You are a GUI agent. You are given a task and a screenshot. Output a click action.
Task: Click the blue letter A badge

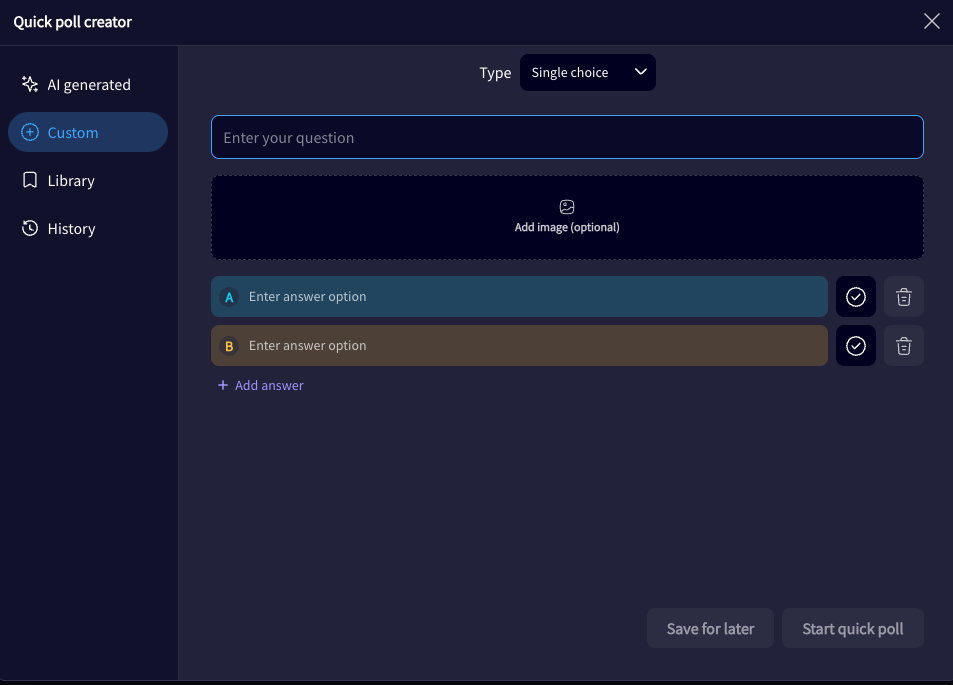[229, 297]
